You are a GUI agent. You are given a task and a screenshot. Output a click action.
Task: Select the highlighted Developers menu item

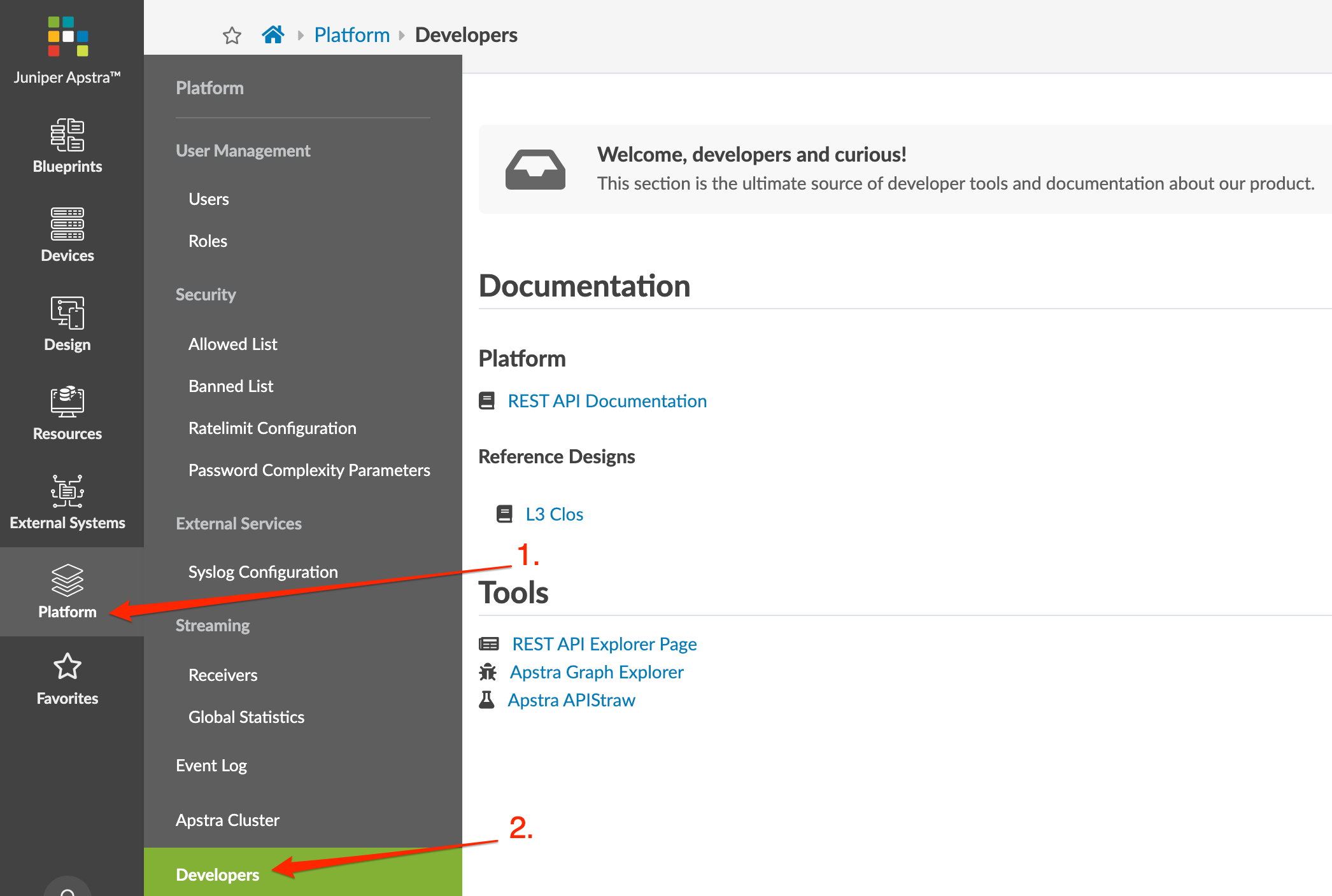[218, 874]
